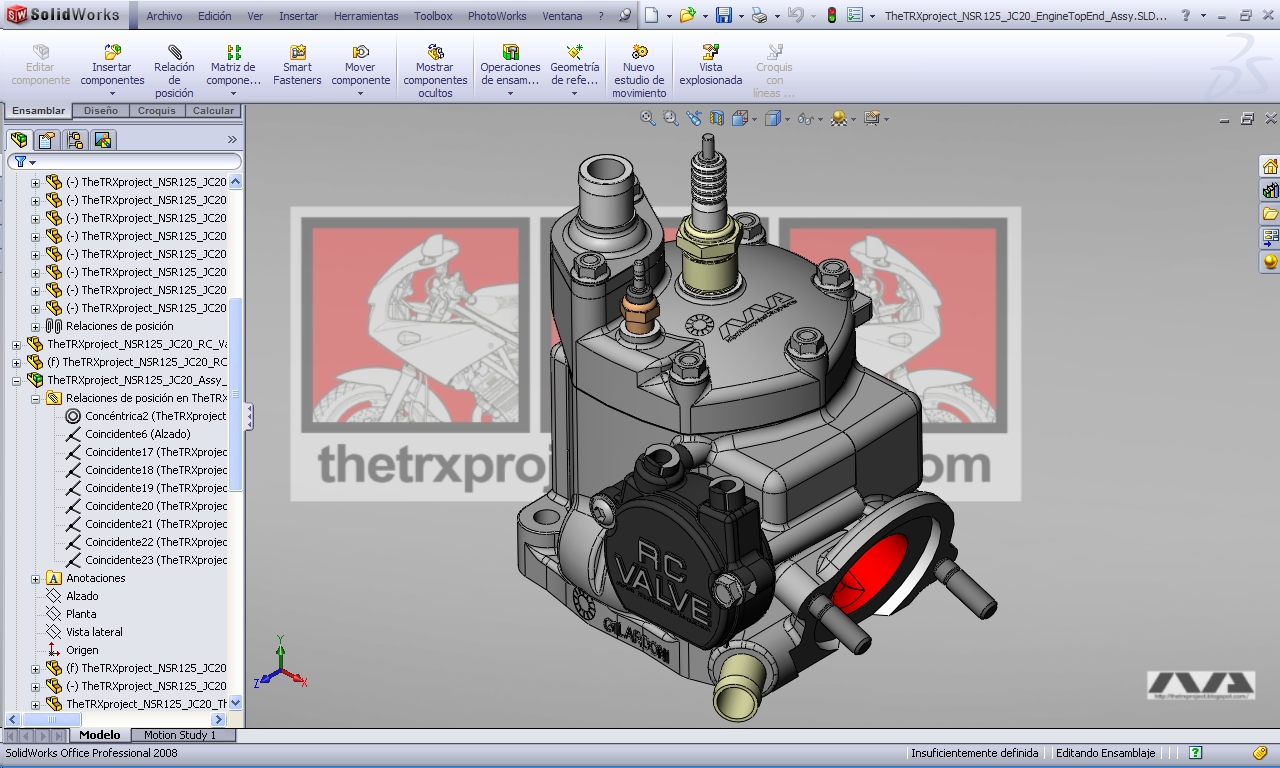
Task: Click the status bar help question icon
Action: (1195, 753)
